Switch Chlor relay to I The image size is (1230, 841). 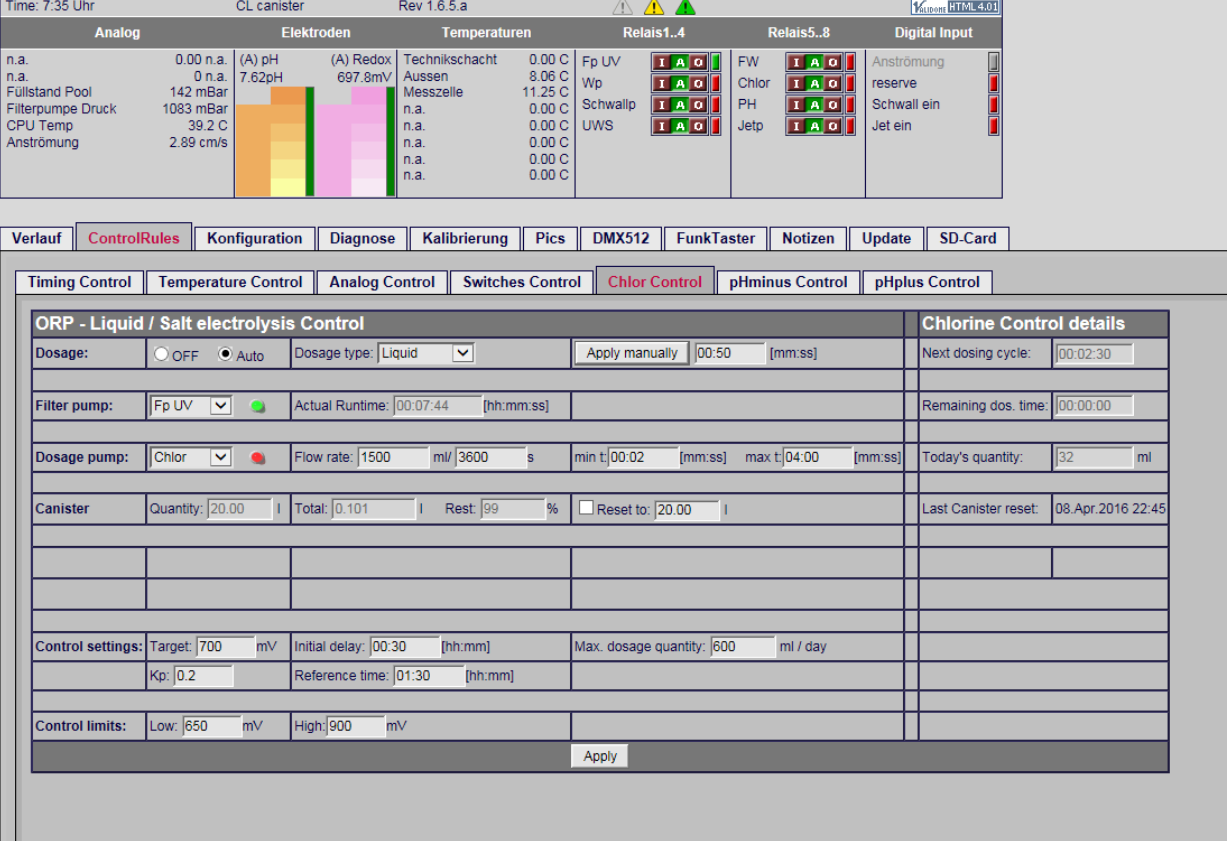point(796,83)
